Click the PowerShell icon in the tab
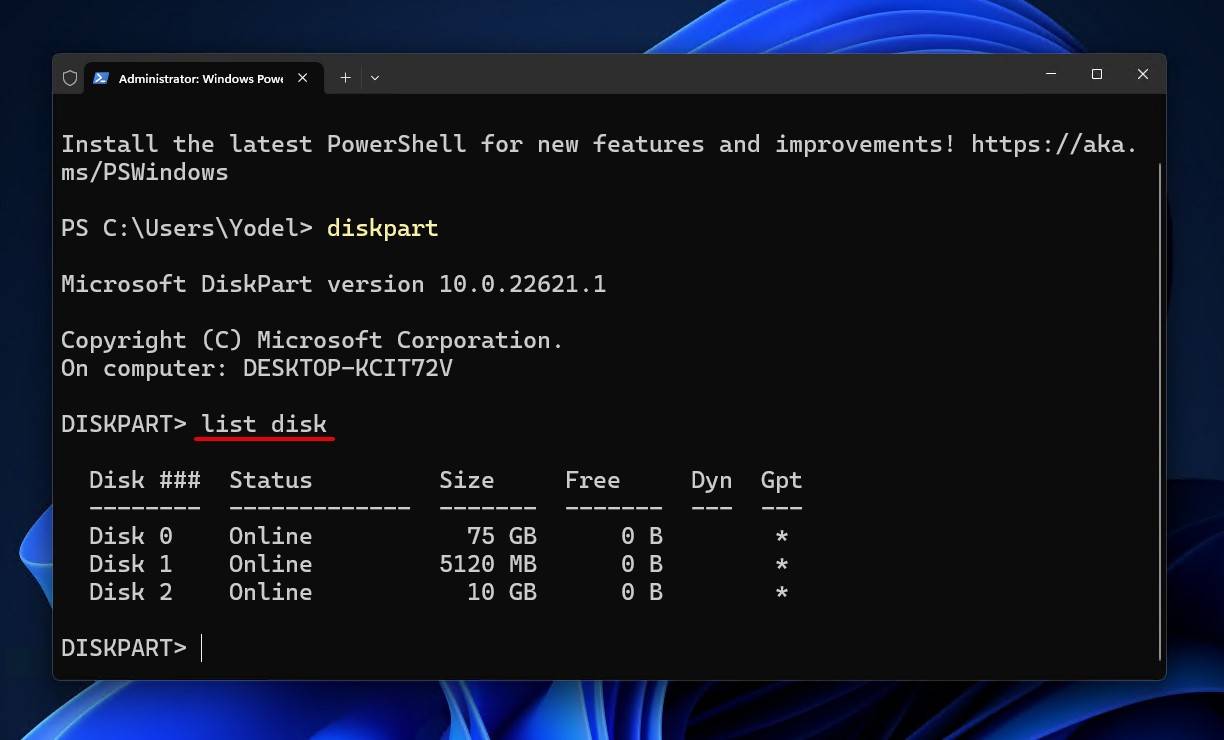 (x=101, y=78)
